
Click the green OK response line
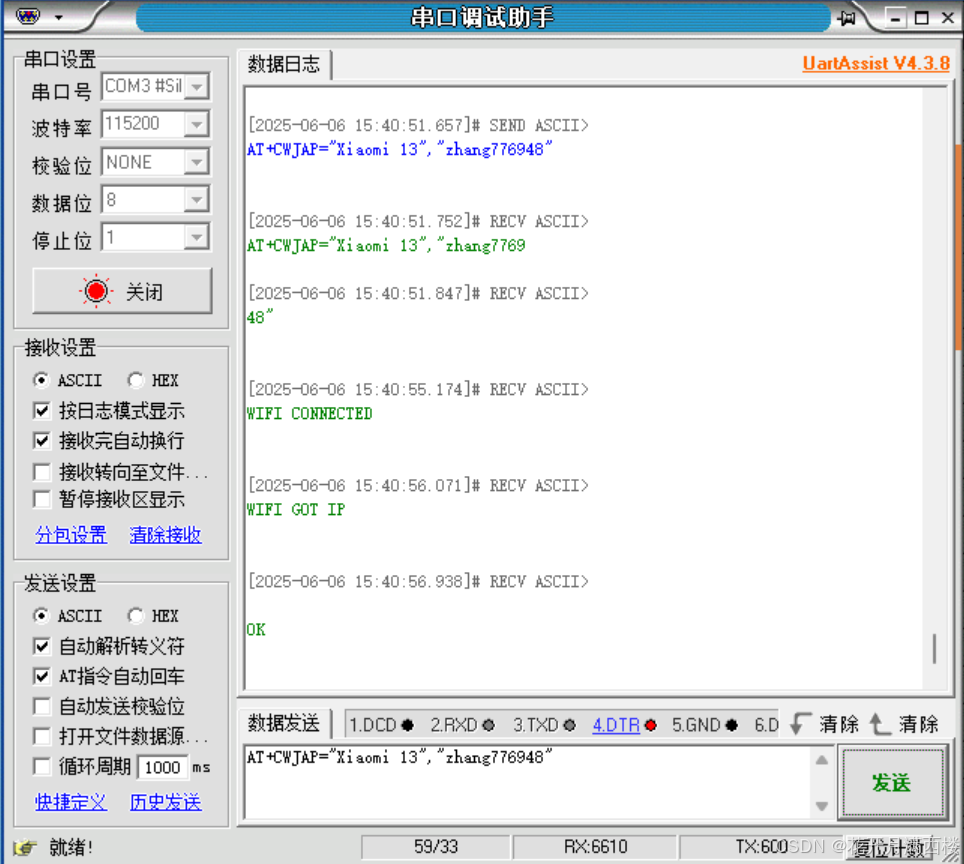(x=256, y=630)
